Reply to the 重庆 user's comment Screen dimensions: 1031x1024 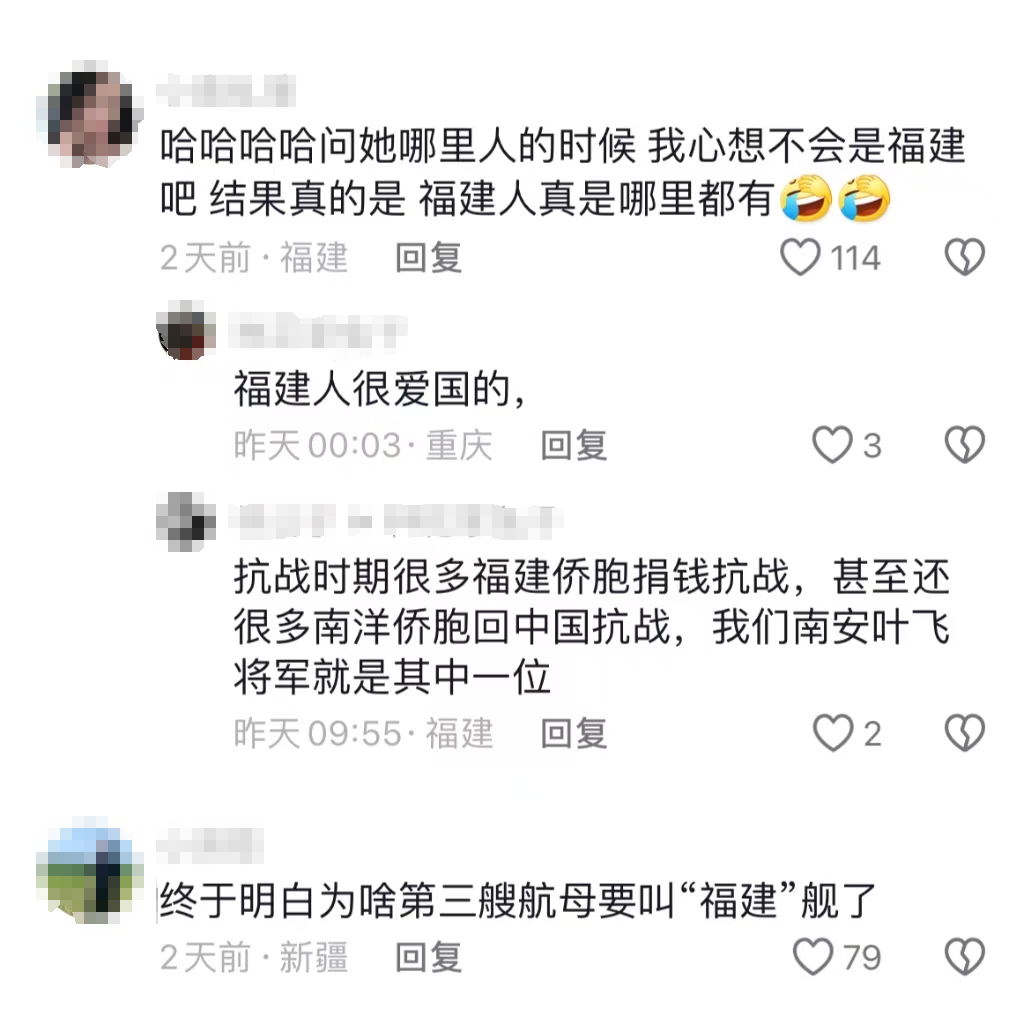point(574,445)
